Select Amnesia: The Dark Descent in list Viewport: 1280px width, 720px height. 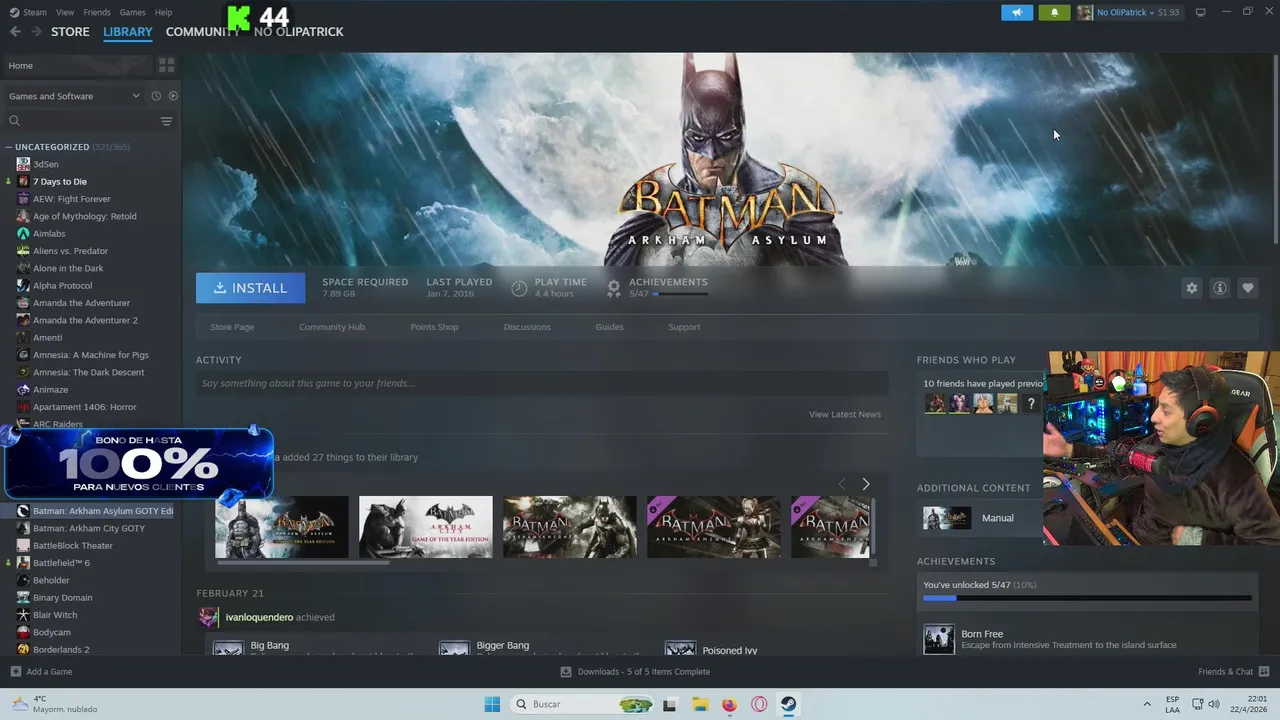(x=90, y=372)
